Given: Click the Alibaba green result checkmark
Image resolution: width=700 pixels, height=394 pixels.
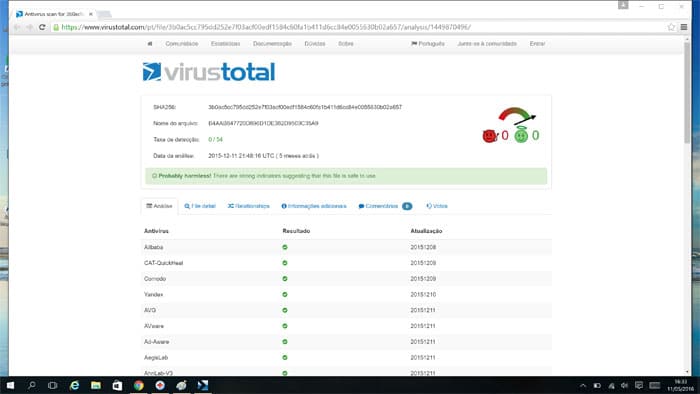Looking at the screenshot, I should 285,247.
